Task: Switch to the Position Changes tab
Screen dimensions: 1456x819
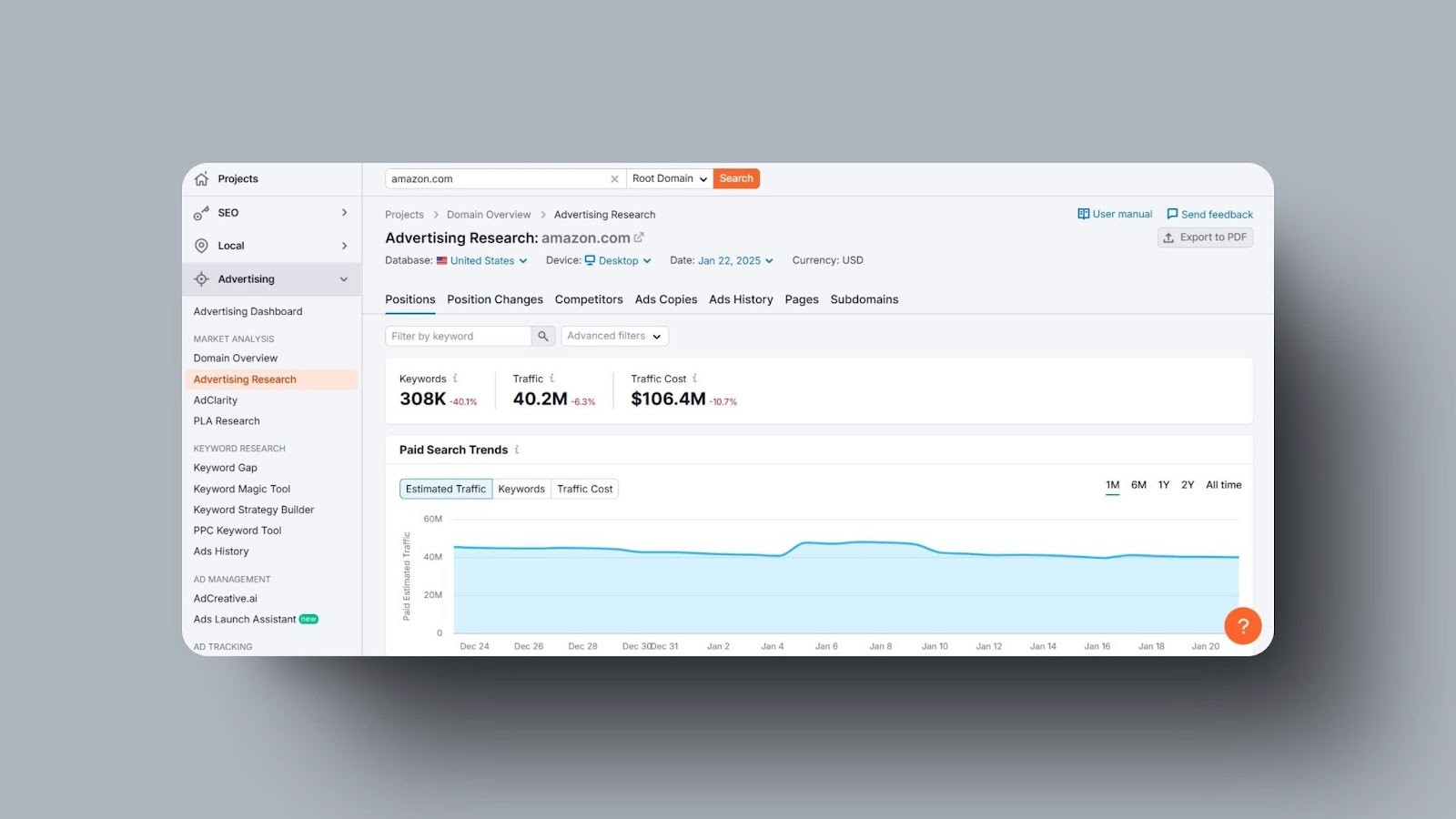Action: click(495, 299)
